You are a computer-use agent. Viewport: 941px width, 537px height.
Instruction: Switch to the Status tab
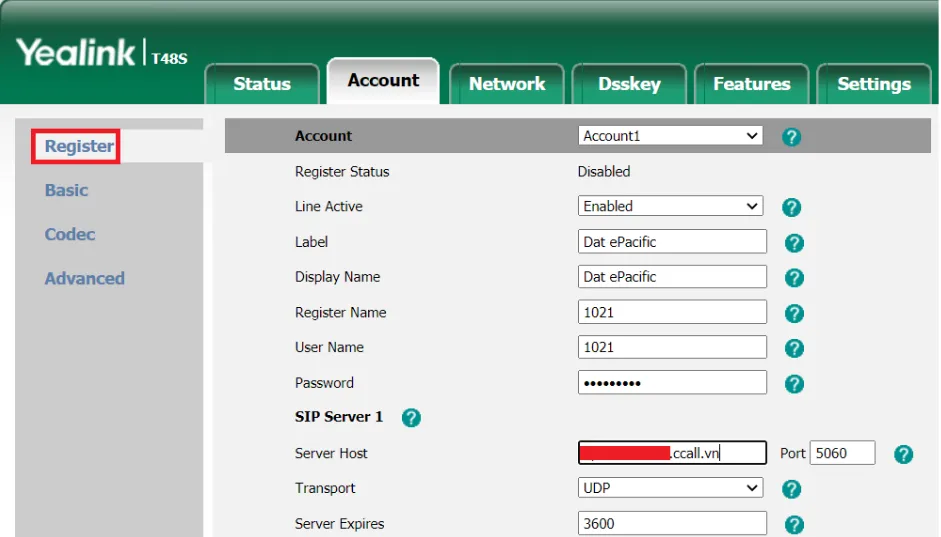(262, 83)
